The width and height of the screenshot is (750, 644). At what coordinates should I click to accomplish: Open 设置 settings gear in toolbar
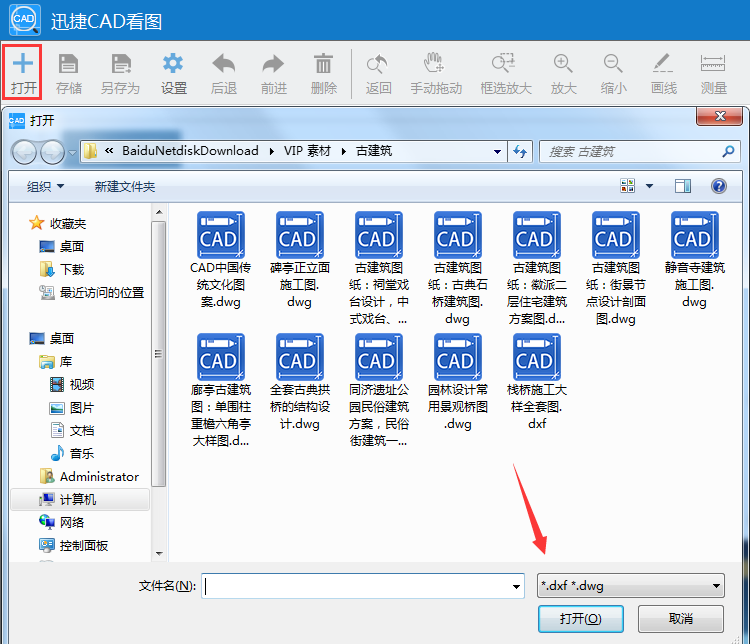tap(173, 64)
